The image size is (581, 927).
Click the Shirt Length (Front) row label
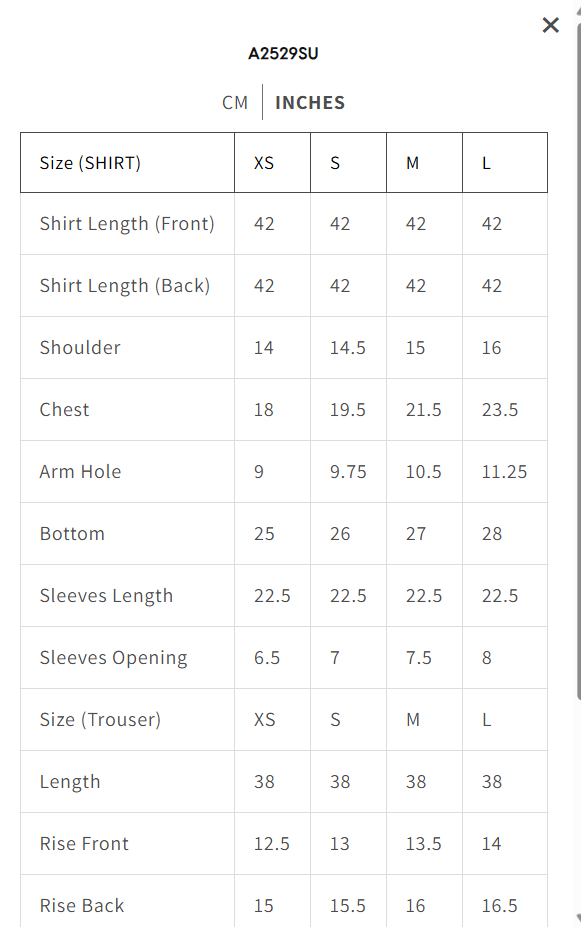coord(127,223)
